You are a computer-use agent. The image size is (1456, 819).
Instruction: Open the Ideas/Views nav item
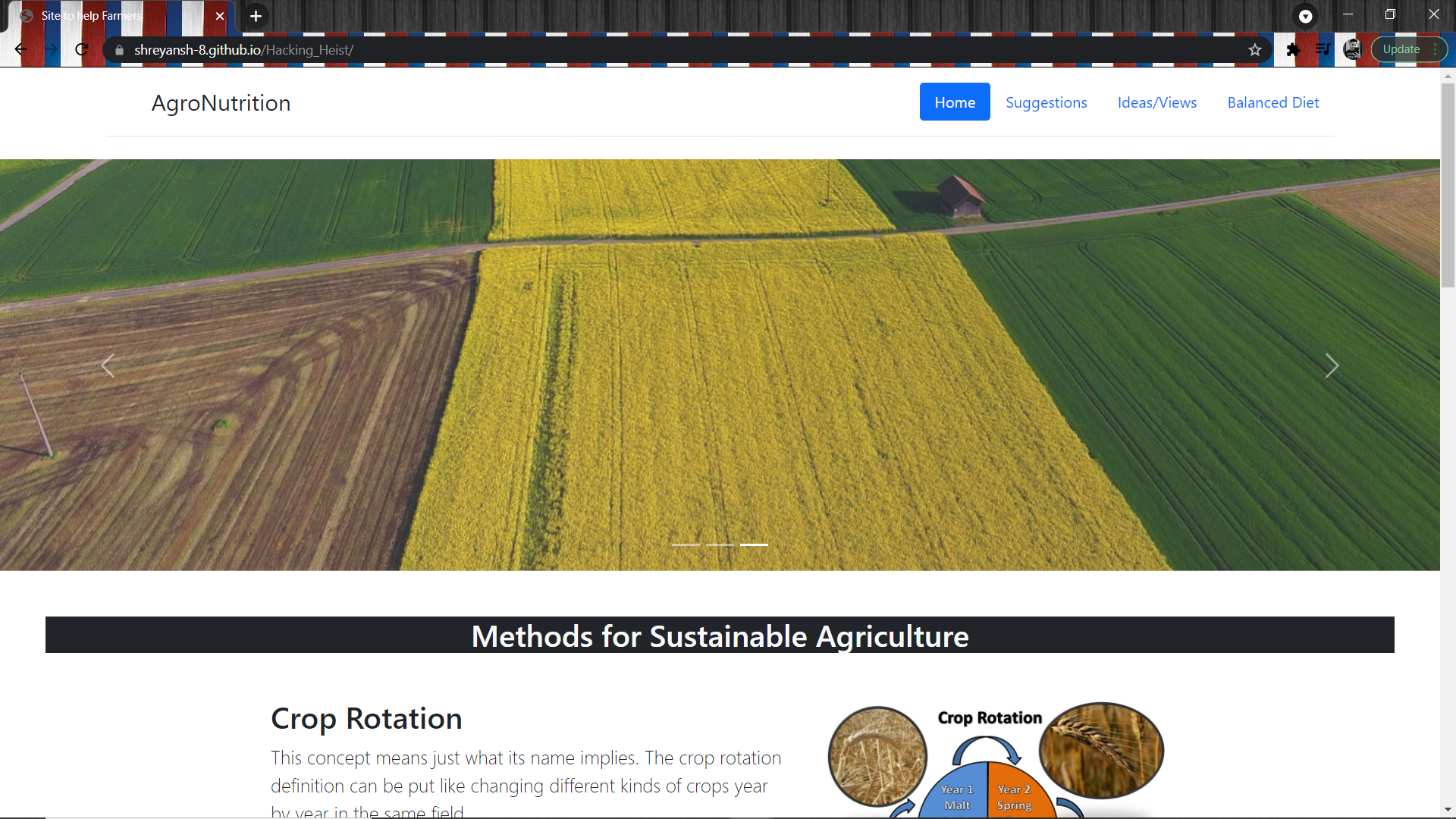pyautogui.click(x=1156, y=102)
